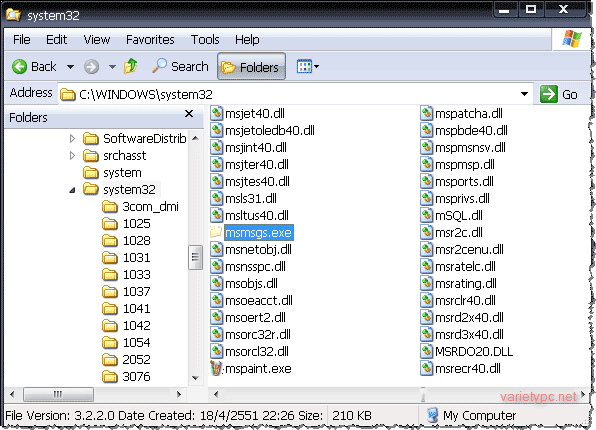Click the green Go arrow button
This screenshot has height=430, width=596.
pyautogui.click(x=548, y=94)
